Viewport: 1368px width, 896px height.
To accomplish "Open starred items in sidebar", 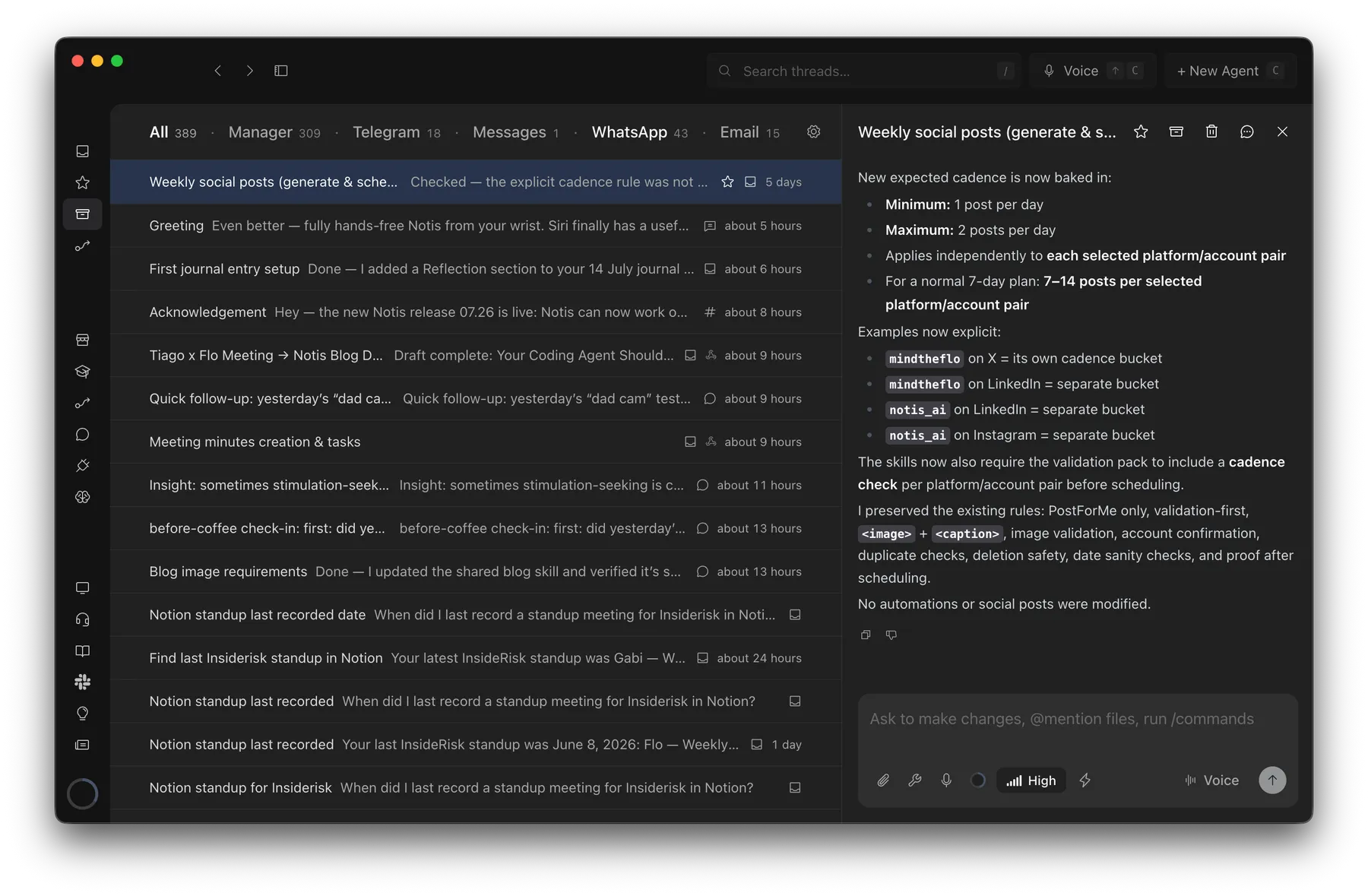I will (x=83, y=182).
